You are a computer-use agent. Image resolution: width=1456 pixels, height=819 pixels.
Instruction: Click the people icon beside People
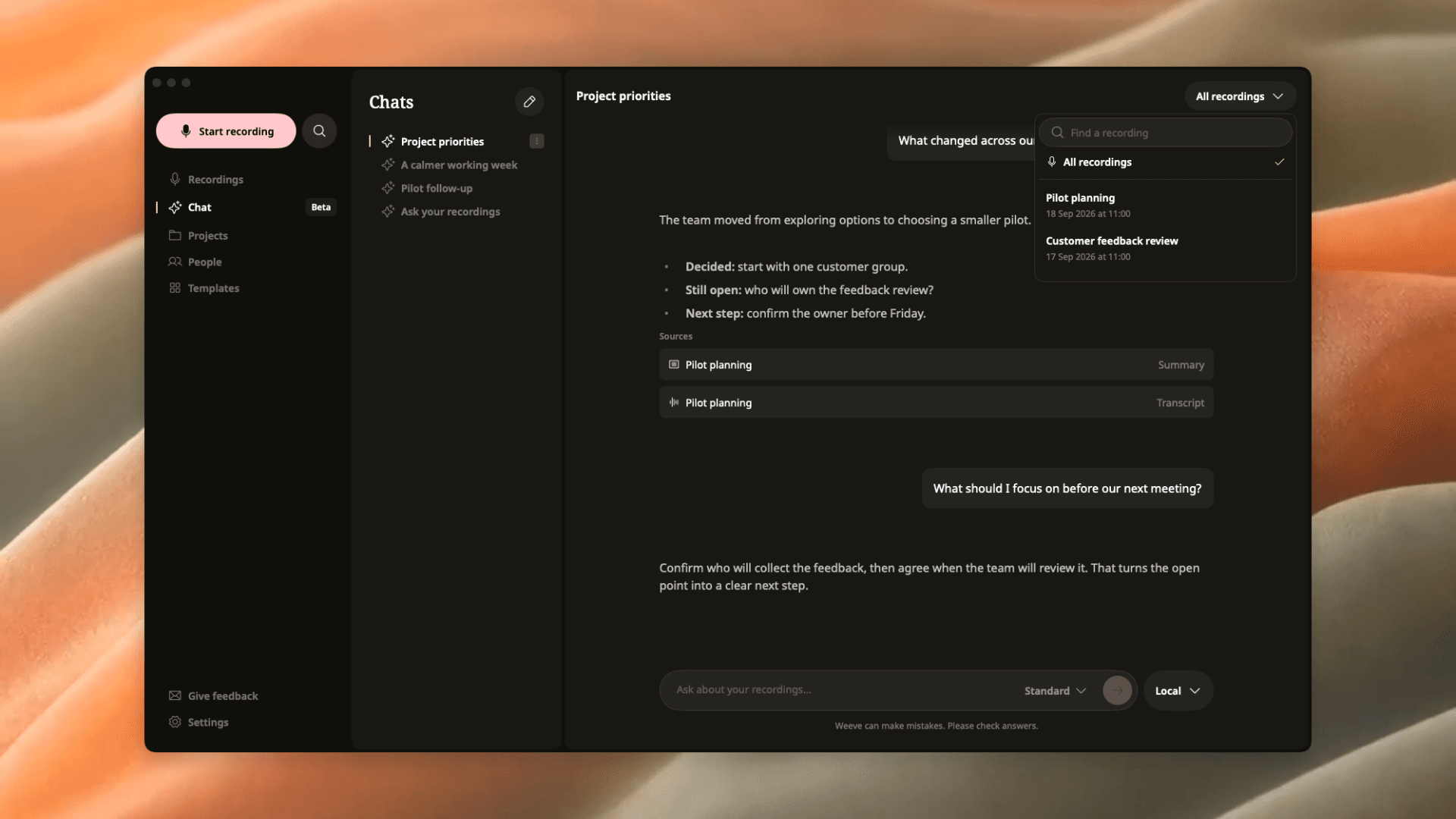point(175,262)
